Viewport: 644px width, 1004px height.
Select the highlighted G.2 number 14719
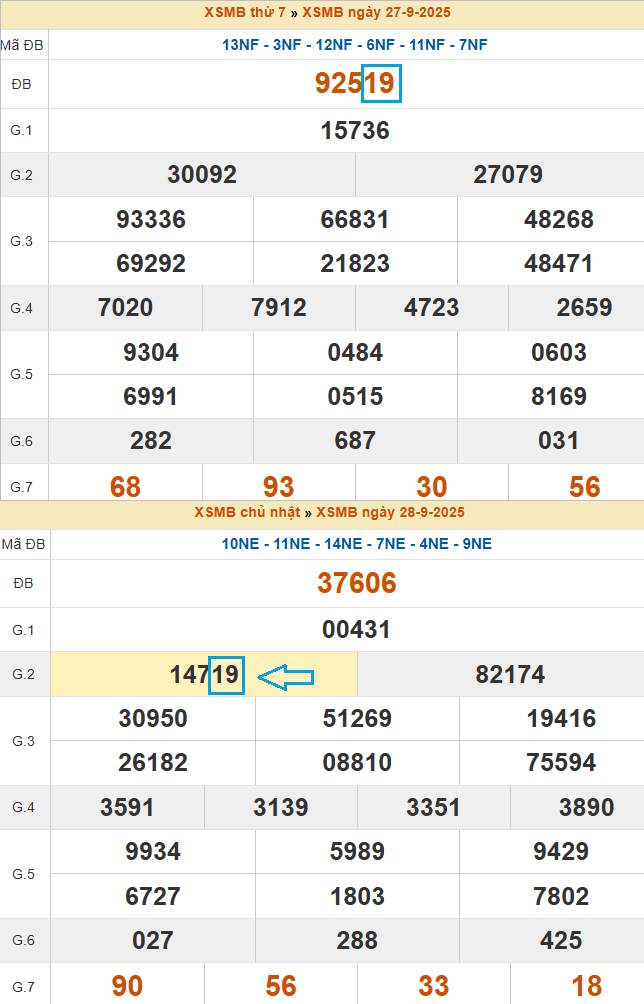coord(204,675)
